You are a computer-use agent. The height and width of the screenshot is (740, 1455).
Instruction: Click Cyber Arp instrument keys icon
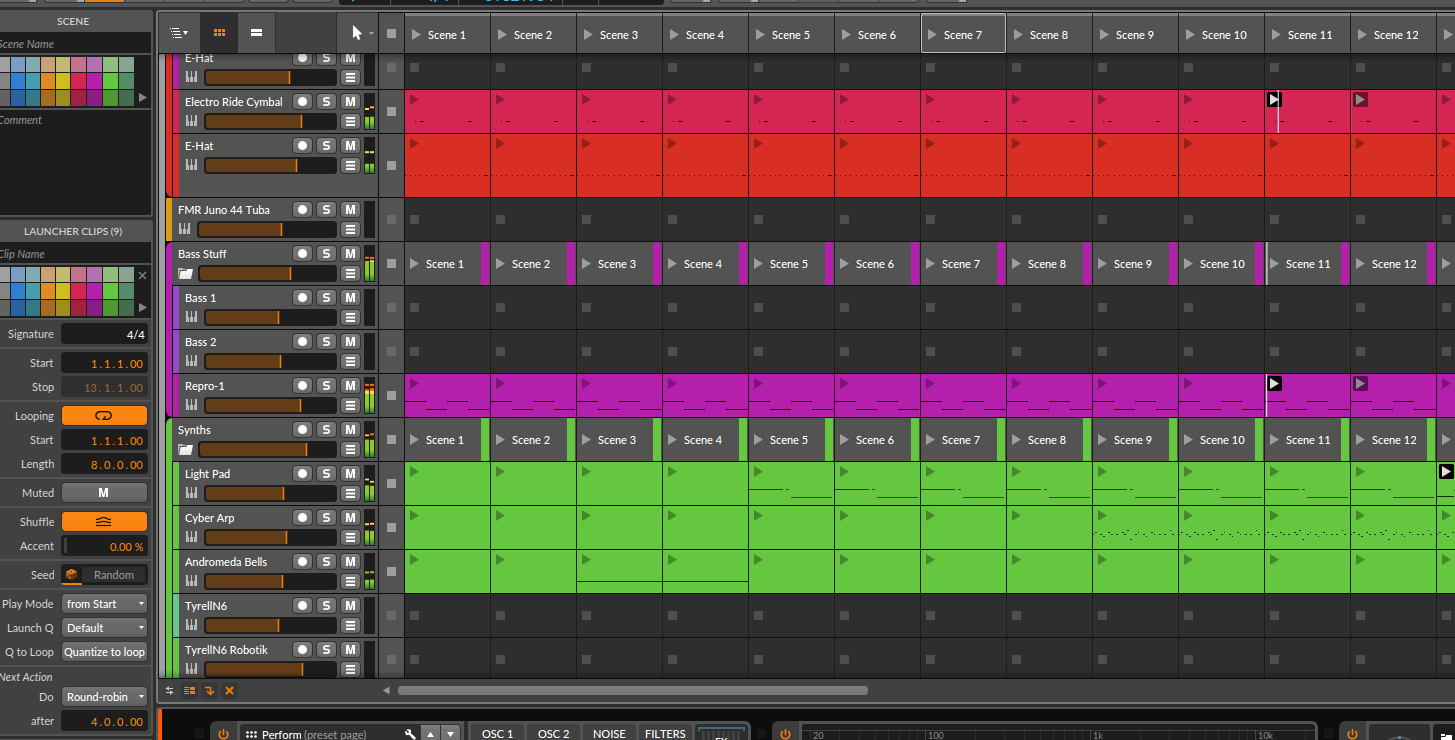point(191,537)
